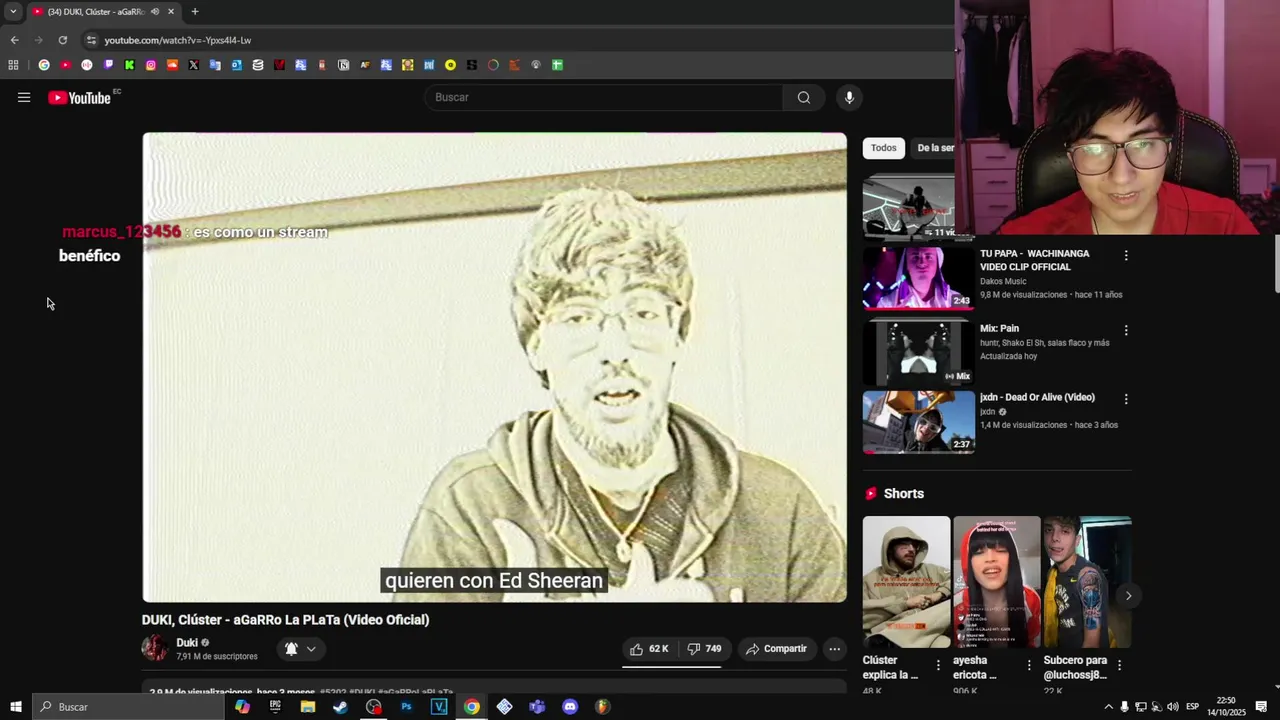
Task: Focus the Buscar YouTube search field
Action: point(604,97)
